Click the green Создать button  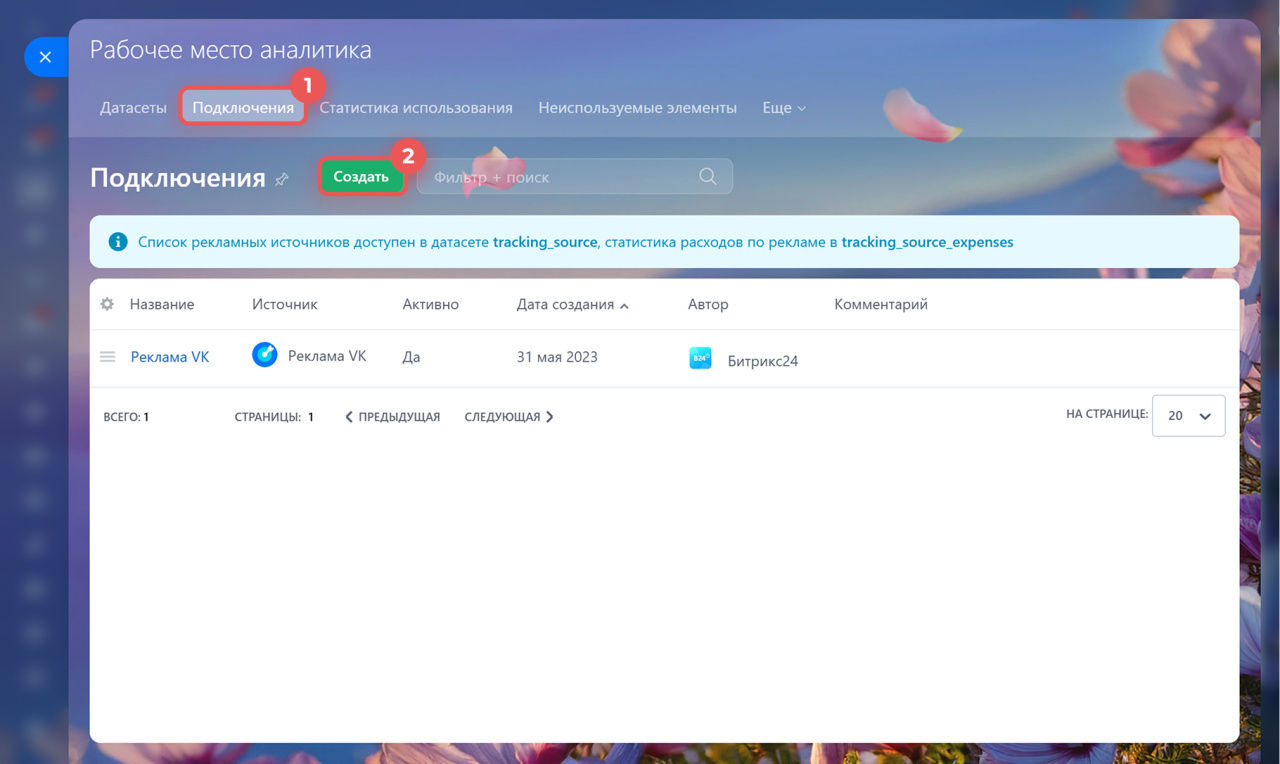[361, 176]
